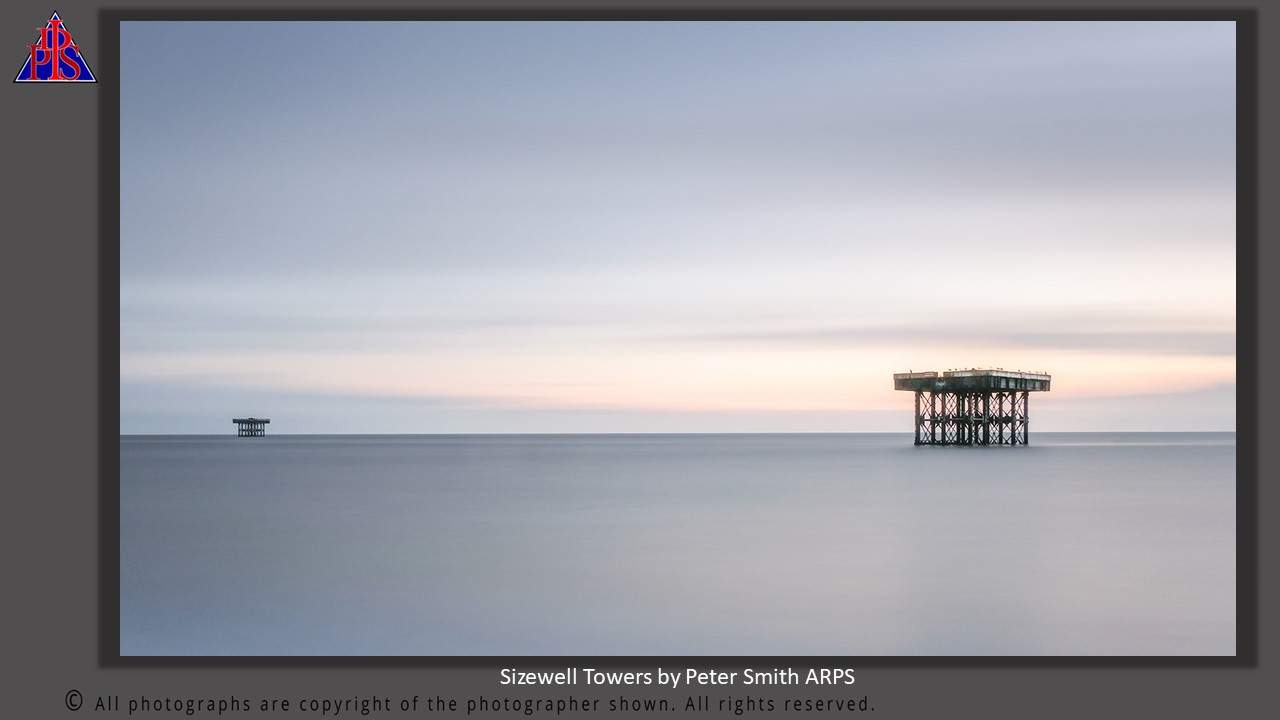Click the lattice legs of the large tower
The width and height of the screenshot is (1280, 720).
(971, 419)
